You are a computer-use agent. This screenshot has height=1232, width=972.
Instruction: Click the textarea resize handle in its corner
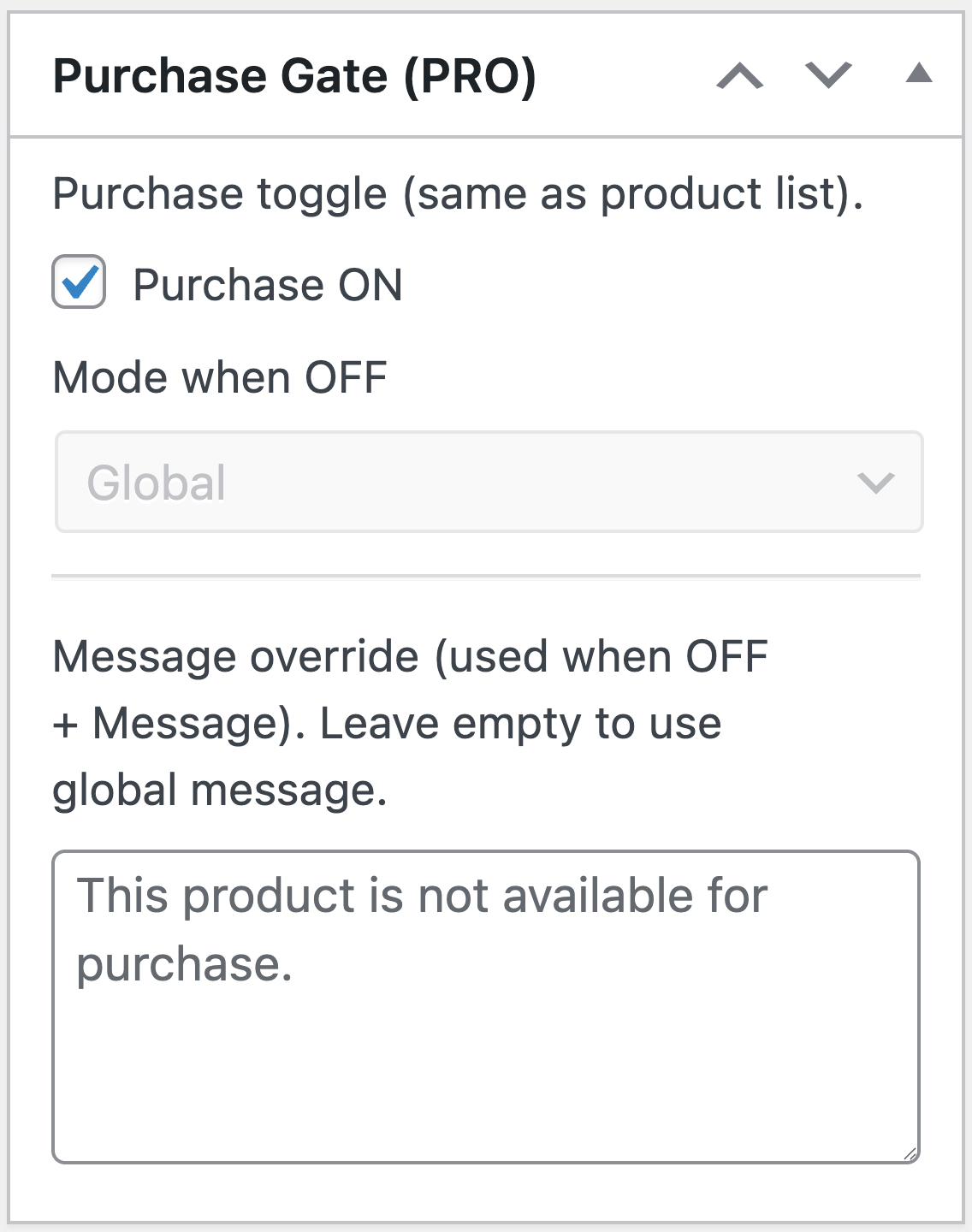[910, 1154]
